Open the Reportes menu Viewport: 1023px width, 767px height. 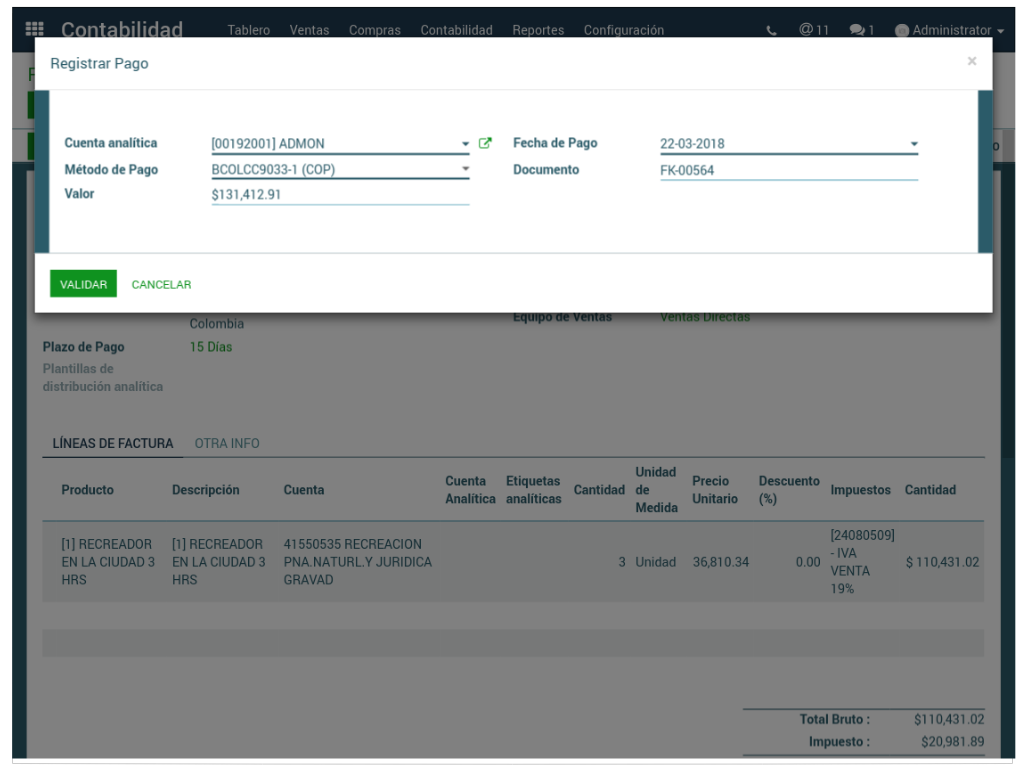click(x=538, y=30)
